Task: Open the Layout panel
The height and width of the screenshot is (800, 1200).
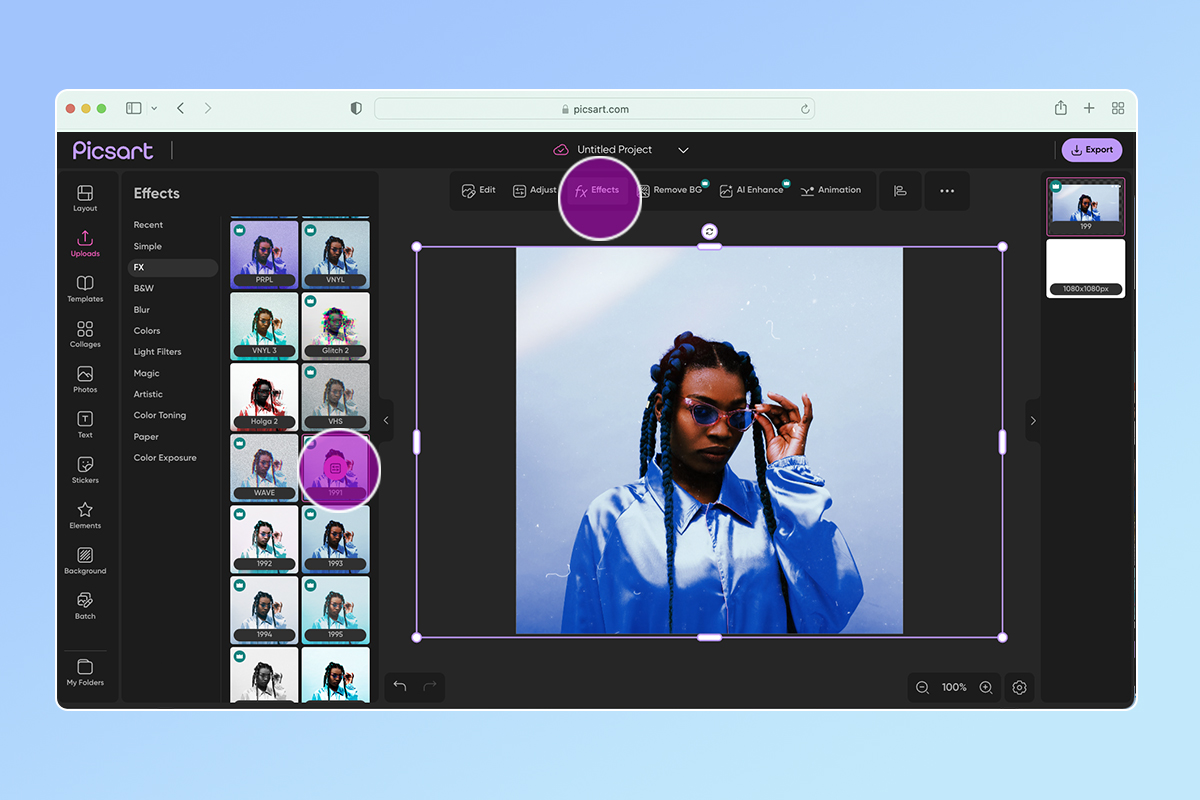Action: [86, 194]
